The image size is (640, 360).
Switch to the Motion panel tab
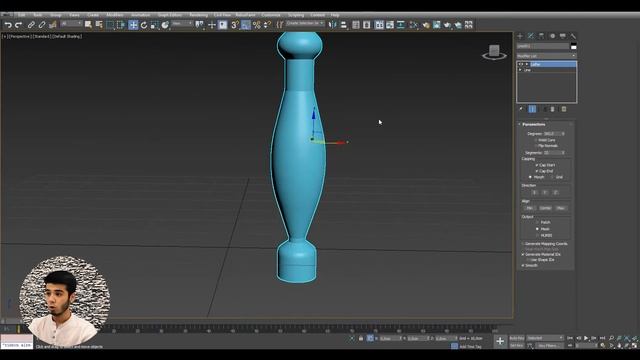pos(552,36)
